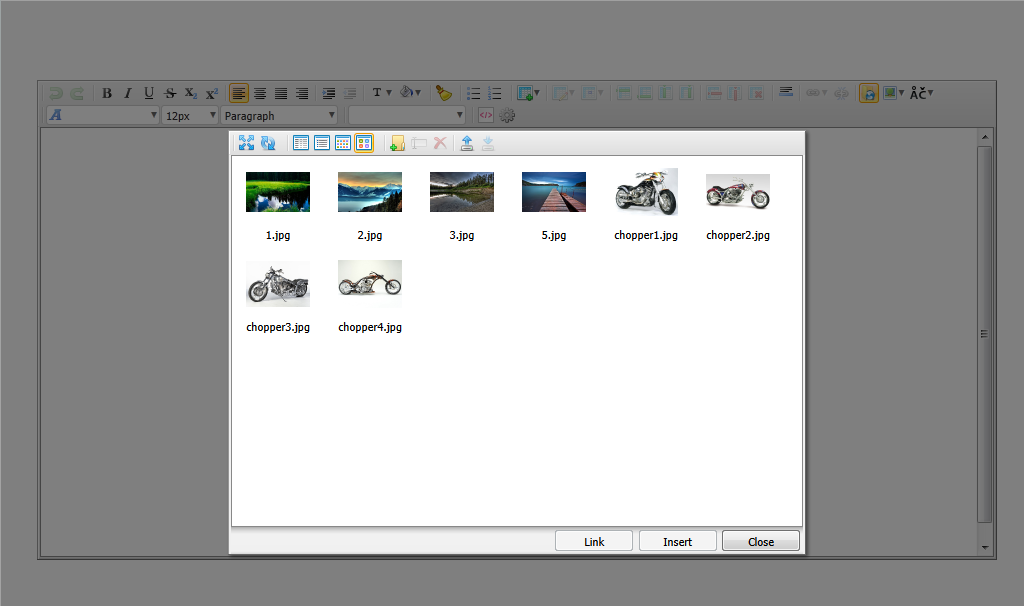Click redo in the editor toolbar

[77, 93]
